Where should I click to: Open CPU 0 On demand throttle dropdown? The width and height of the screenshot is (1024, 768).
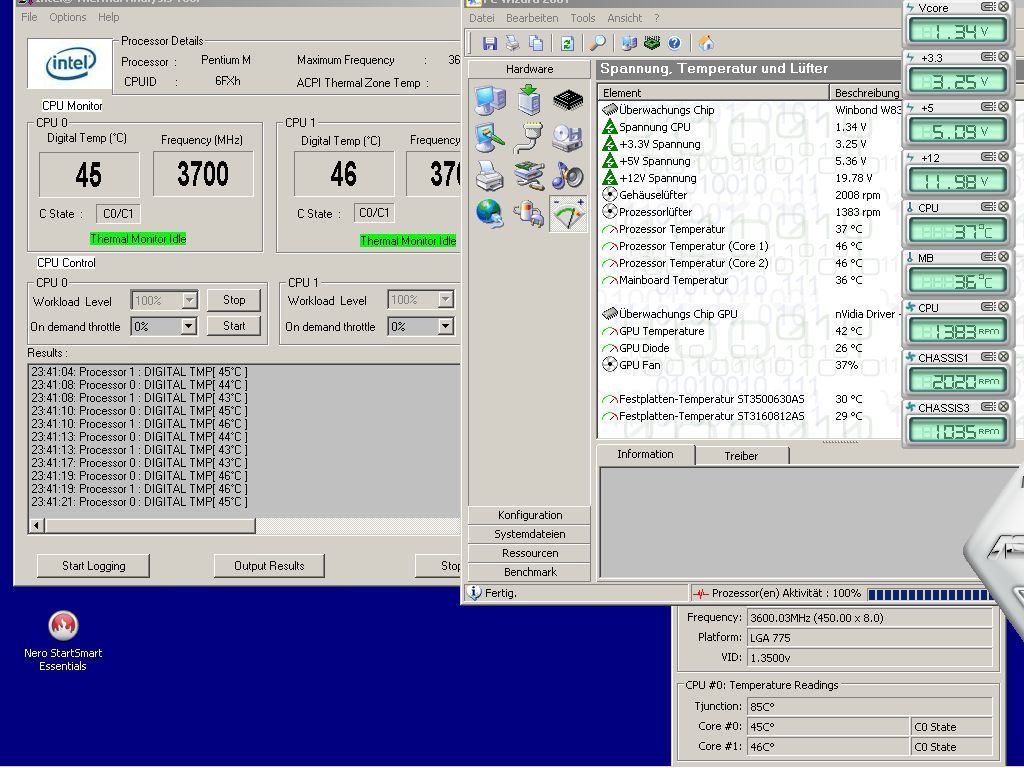coord(188,325)
